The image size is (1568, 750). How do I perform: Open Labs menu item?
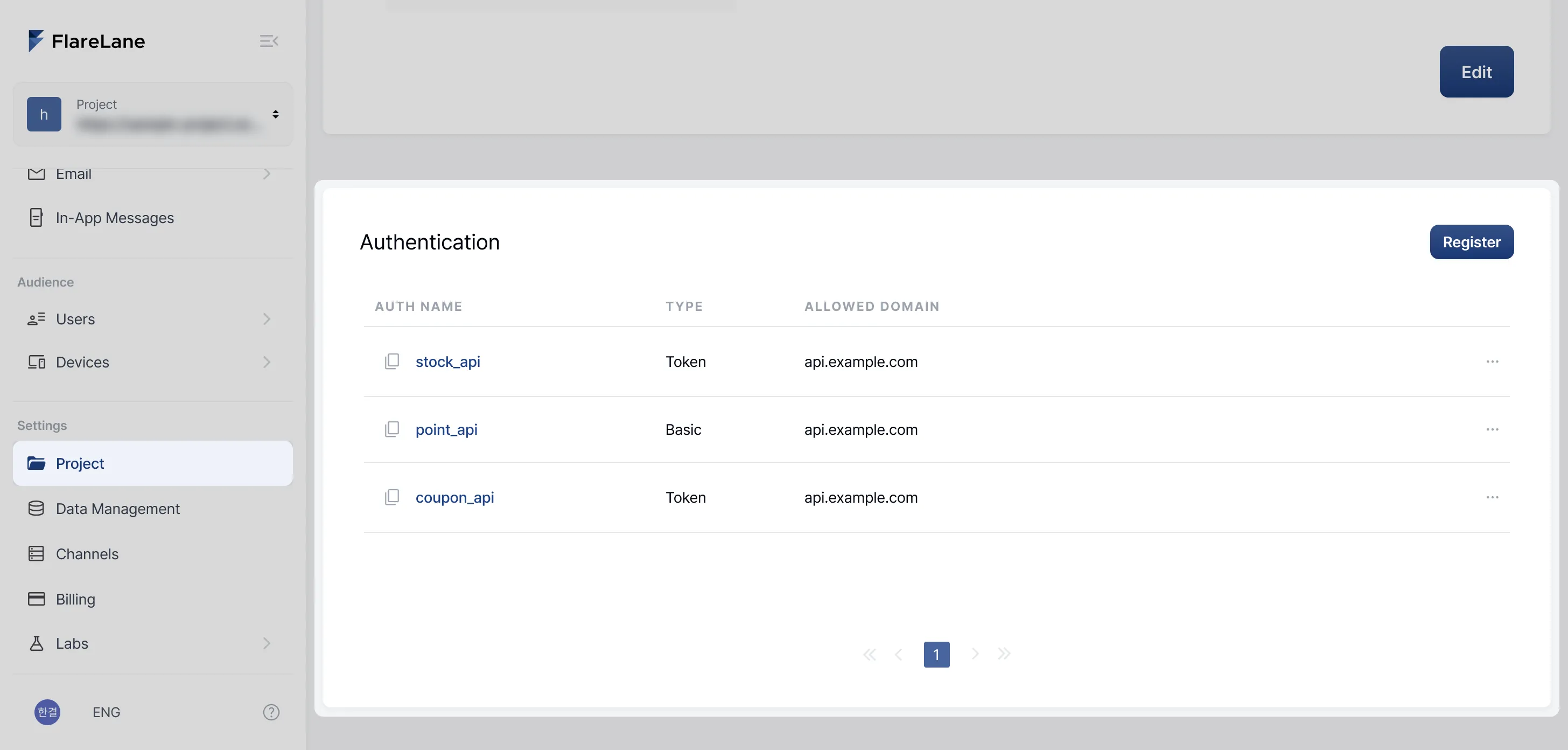click(x=72, y=644)
